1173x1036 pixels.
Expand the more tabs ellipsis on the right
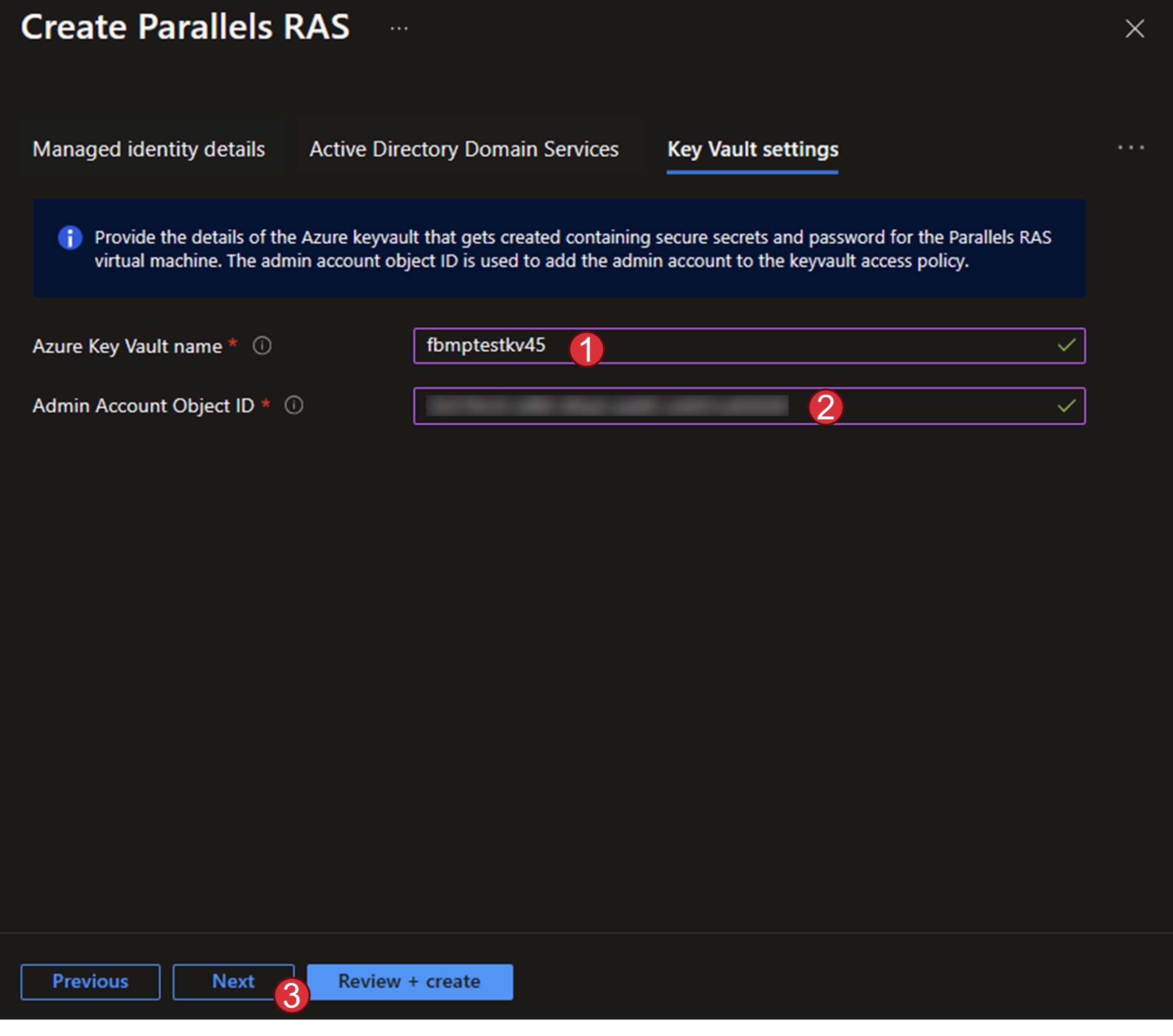(1130, 148)
